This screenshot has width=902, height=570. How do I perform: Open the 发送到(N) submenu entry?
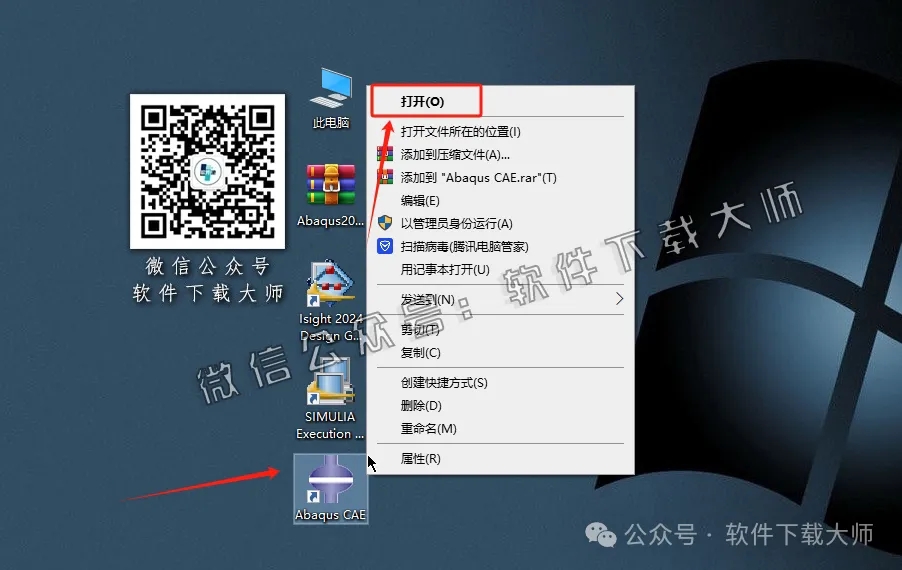[x=500, y=299]
